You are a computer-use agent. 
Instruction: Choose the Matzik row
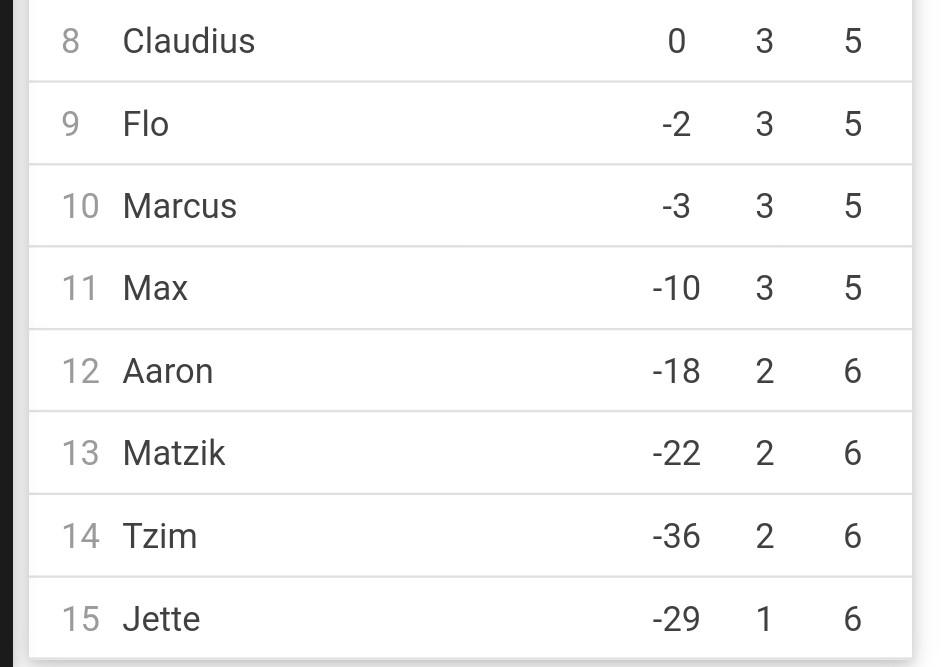[470, 453]
